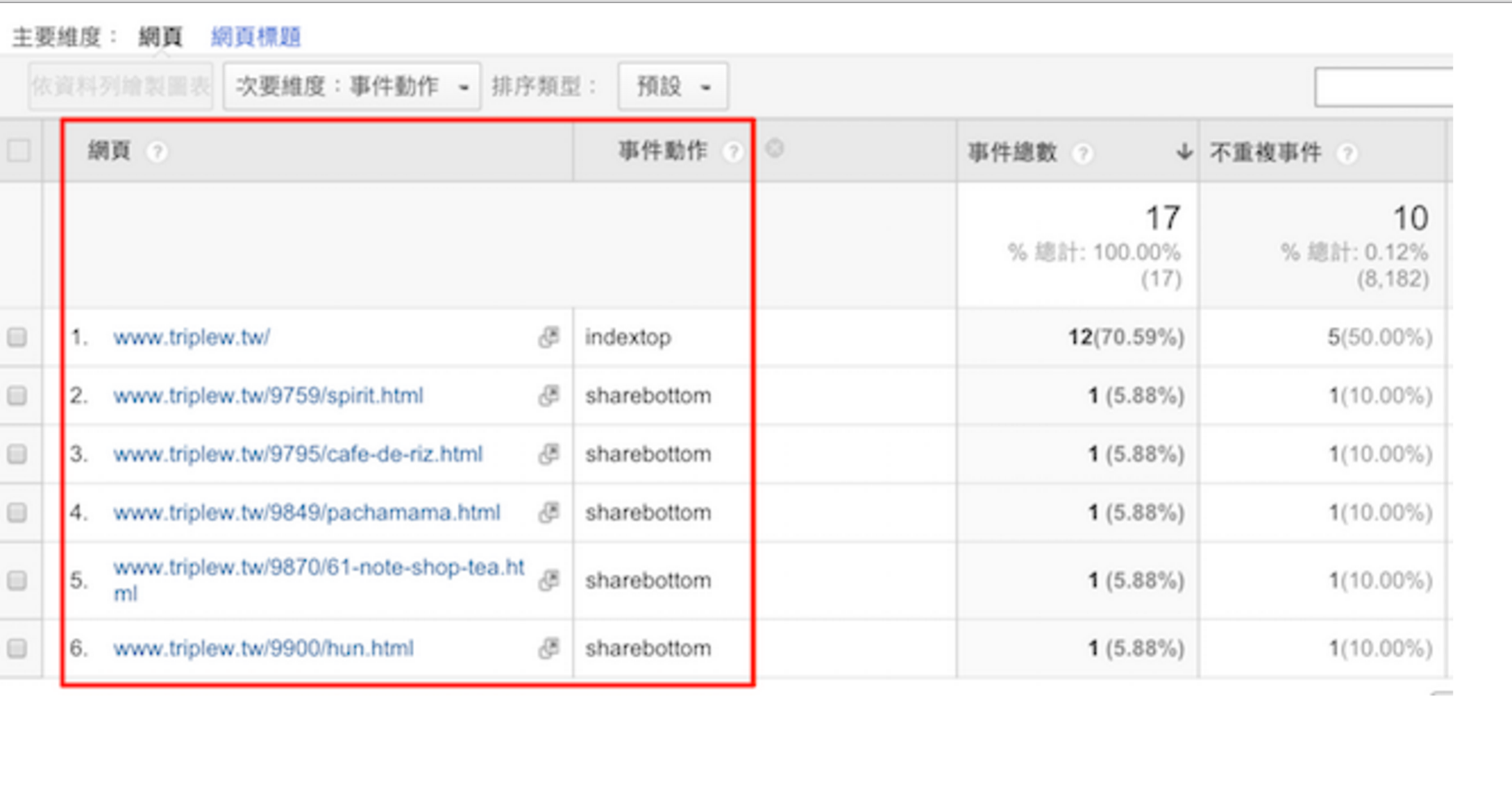Screen dimensions: 1512x792
Task: Open external link icon for spirit.html row
Action: (x=549, y=395)
